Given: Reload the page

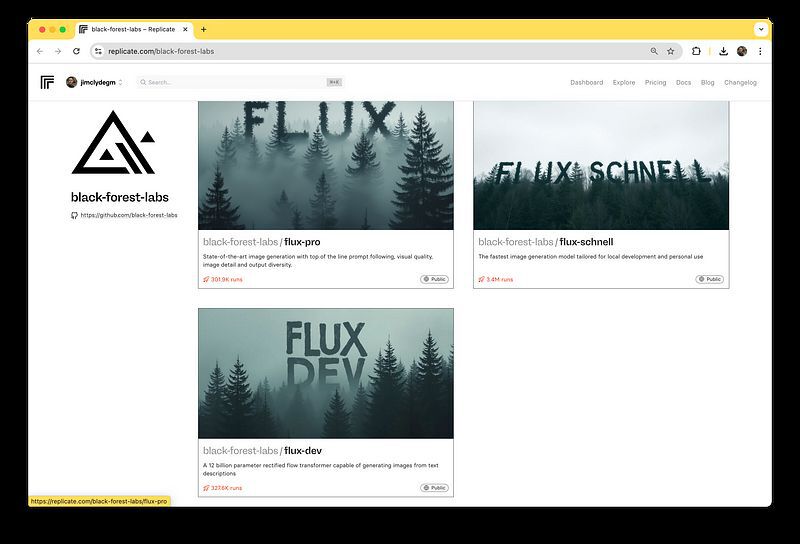Looking at the screenshot, I should (76, 51).
